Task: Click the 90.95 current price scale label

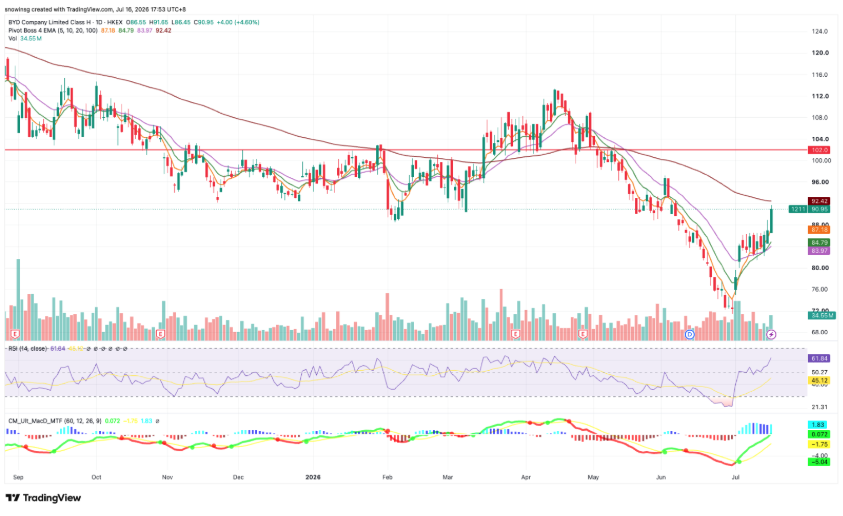Action: (x=819, y=209)
